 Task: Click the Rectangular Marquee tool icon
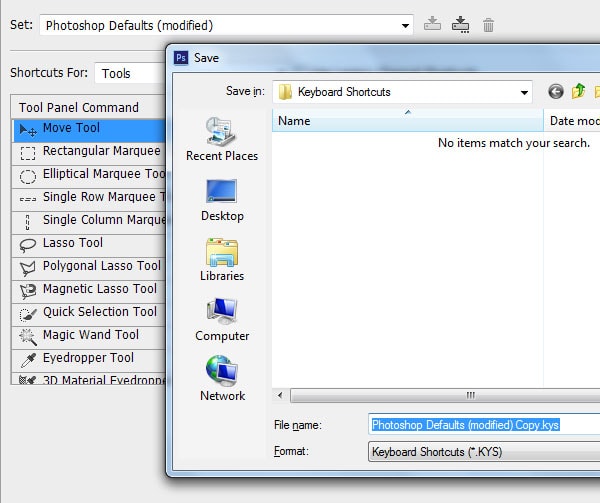point(28,153)
